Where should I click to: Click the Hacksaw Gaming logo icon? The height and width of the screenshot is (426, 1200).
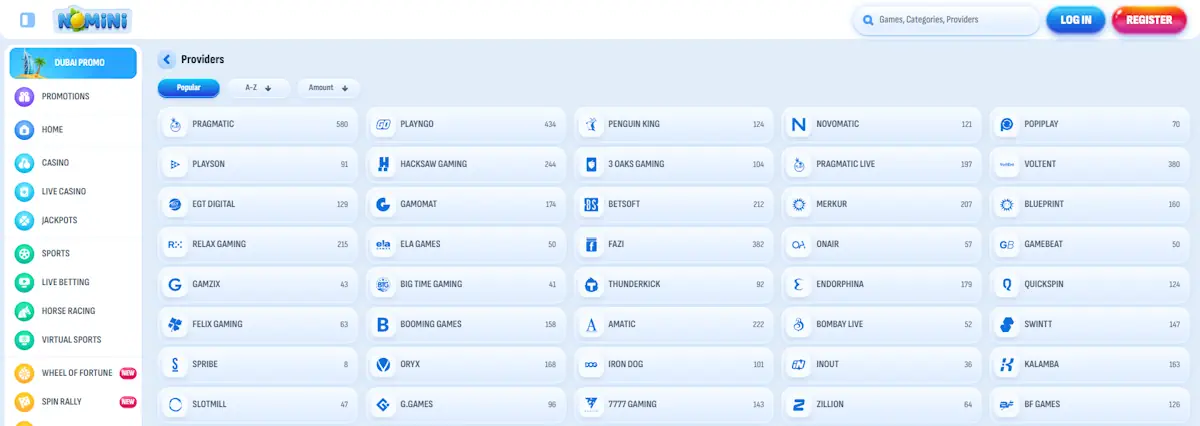(x=383, y=165)
